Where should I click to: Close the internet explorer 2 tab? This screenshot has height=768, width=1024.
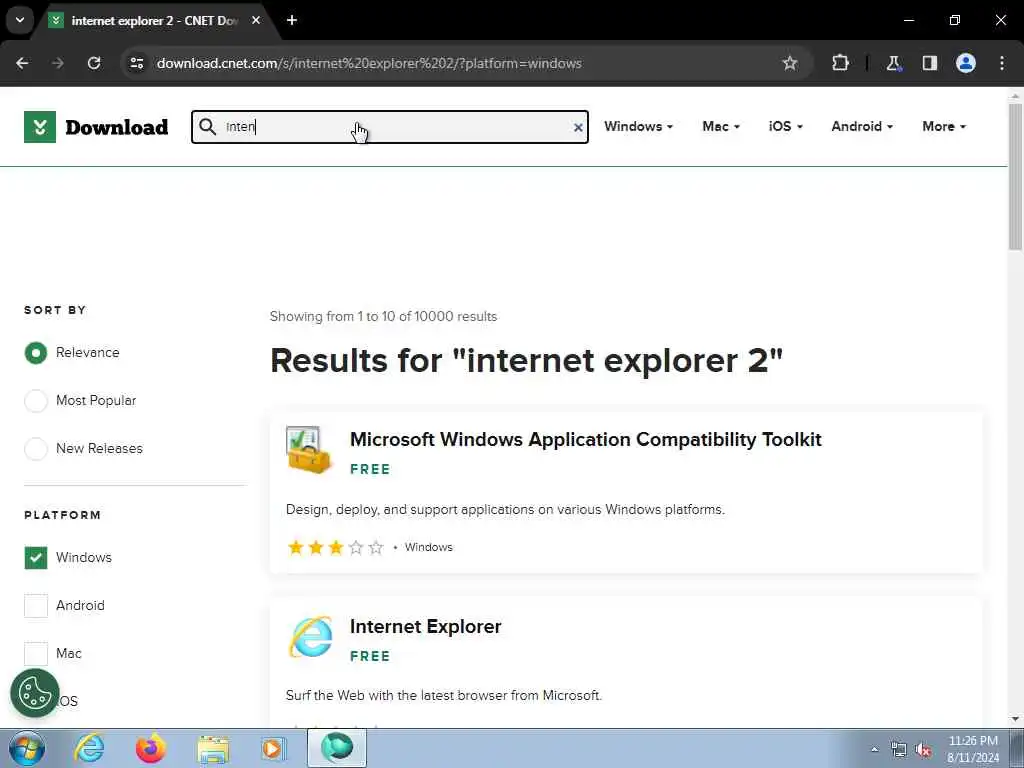pyautogui.click(x=256, y=20)
